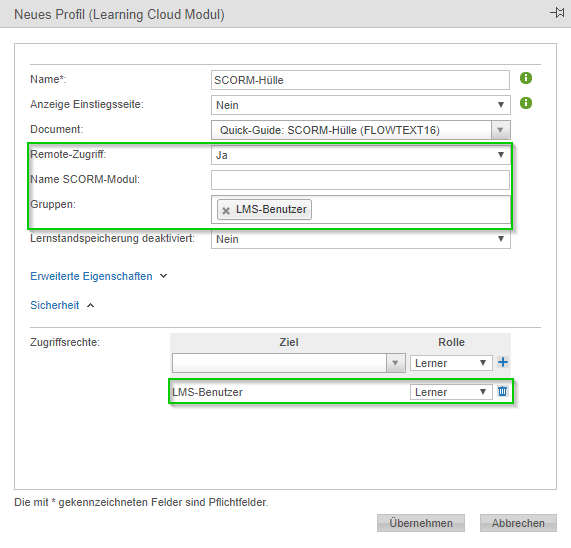Click the Übernehmen button
571x548 pixels.
click(x=421, y=523)
